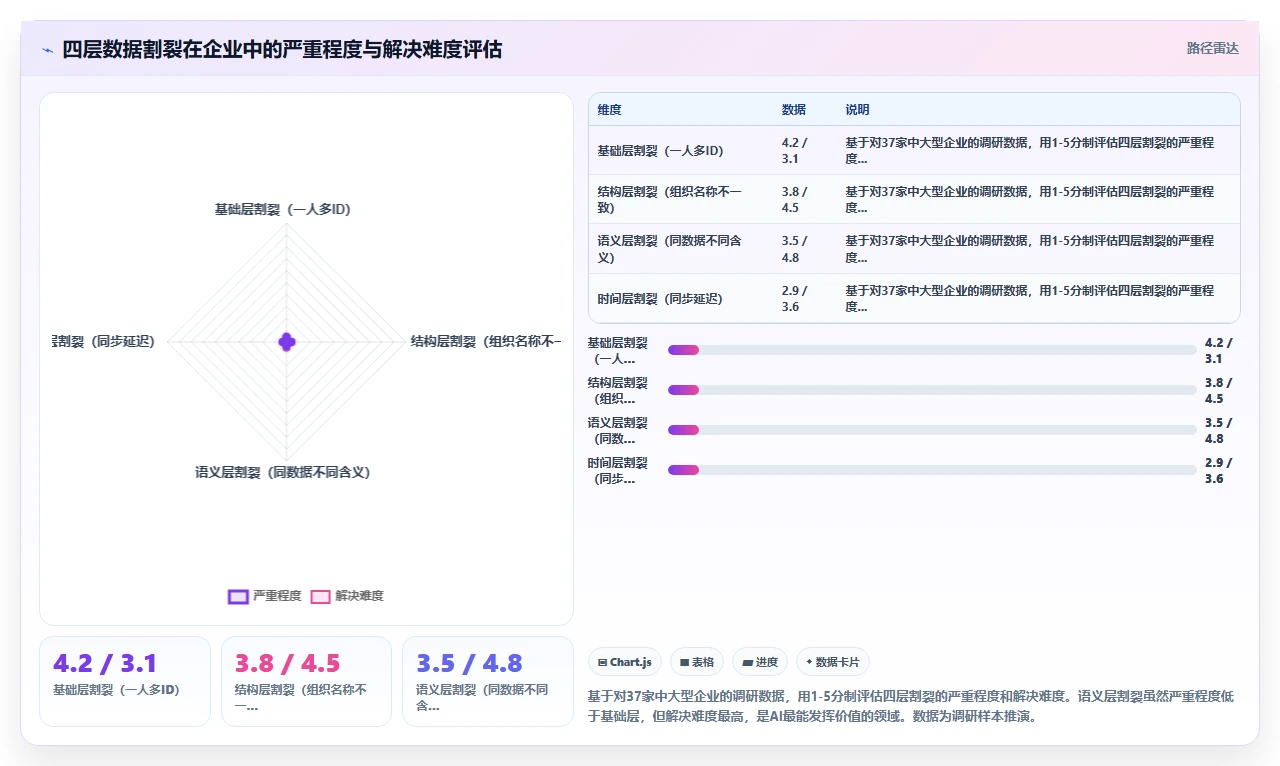1280x766 pixels.
Task: Click radar axis label 基础层割裂（一人多ID）
Action: pos(283,210)
